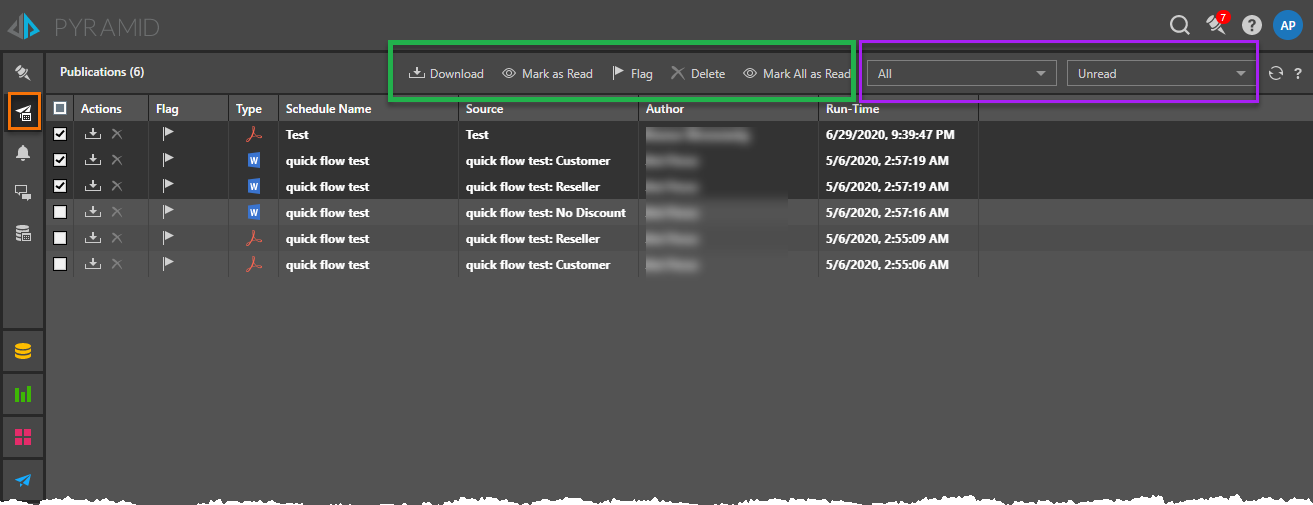This screenshot has width=1313, height=505.
Task: Click Mark All as Read
Action: [x=797, y=74]
